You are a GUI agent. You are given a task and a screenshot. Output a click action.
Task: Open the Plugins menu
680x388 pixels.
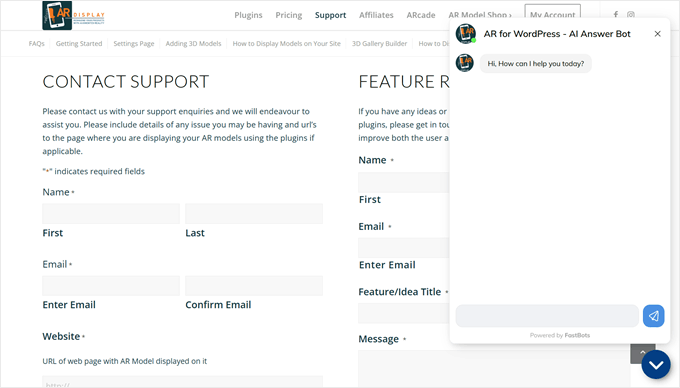pyautogui.click(x=248, y=15)
